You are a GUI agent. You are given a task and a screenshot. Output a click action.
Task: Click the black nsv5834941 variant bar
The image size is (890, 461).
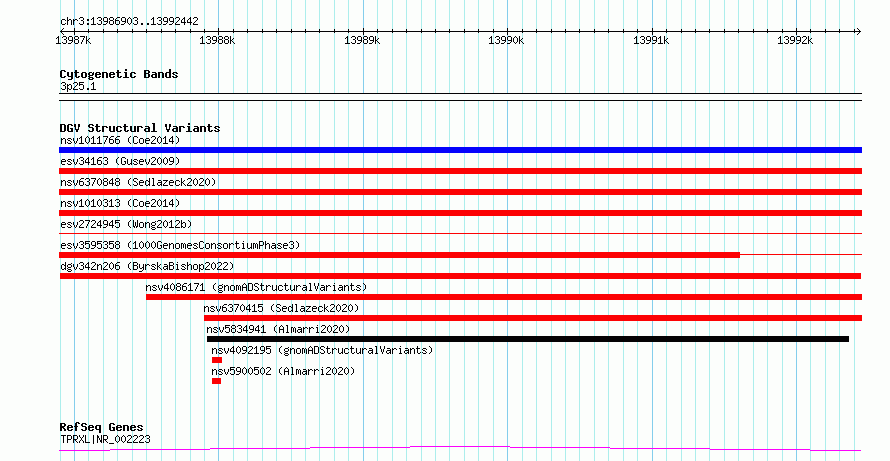click(528, 339)
